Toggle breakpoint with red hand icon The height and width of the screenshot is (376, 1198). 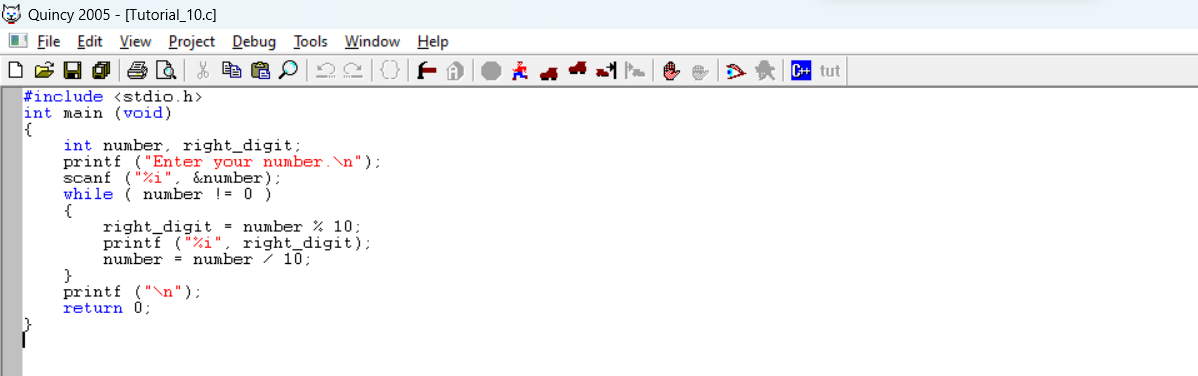click(x=671, y=71)
